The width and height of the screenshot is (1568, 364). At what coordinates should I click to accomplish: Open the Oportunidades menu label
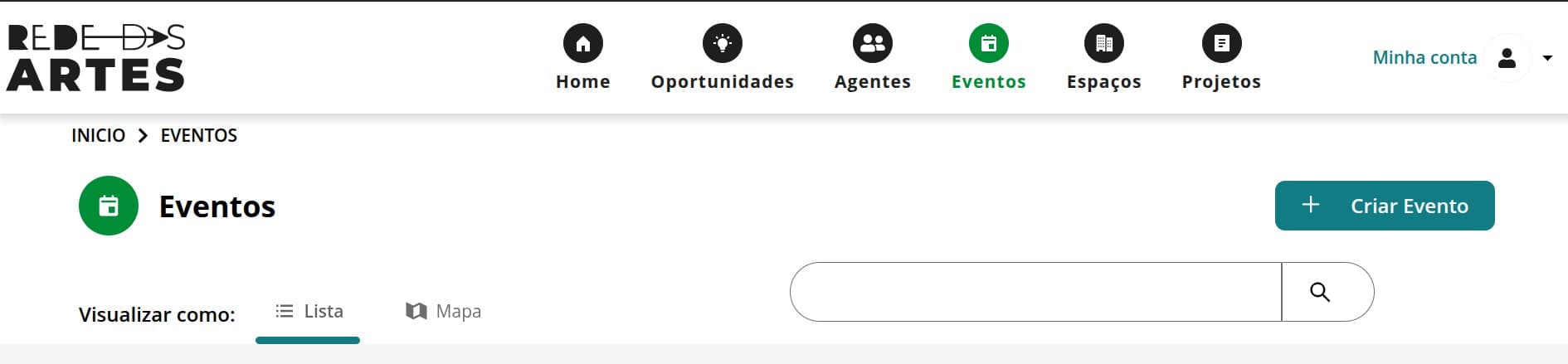[x=723, y=81]
